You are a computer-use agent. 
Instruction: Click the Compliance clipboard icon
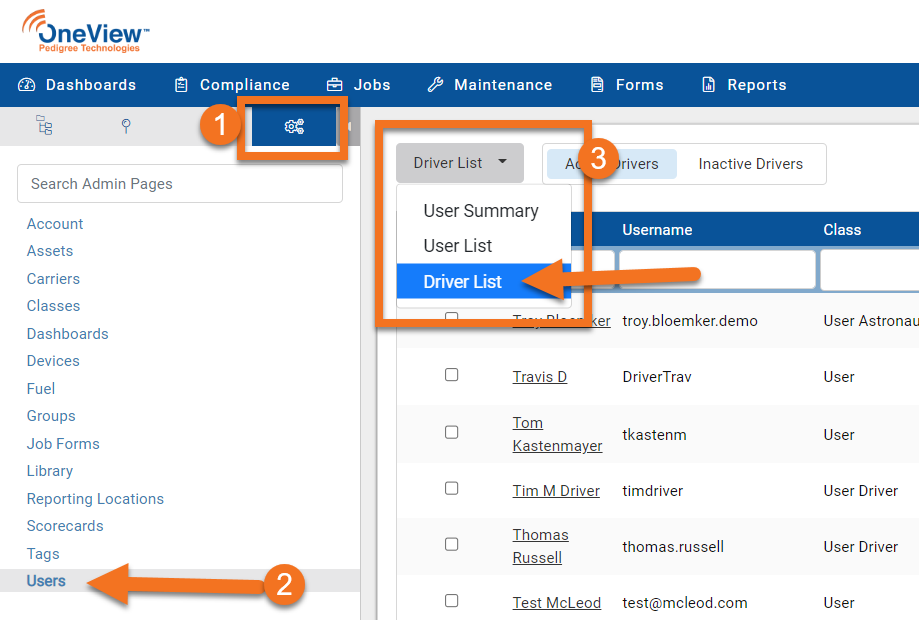(x=181, y=85)
